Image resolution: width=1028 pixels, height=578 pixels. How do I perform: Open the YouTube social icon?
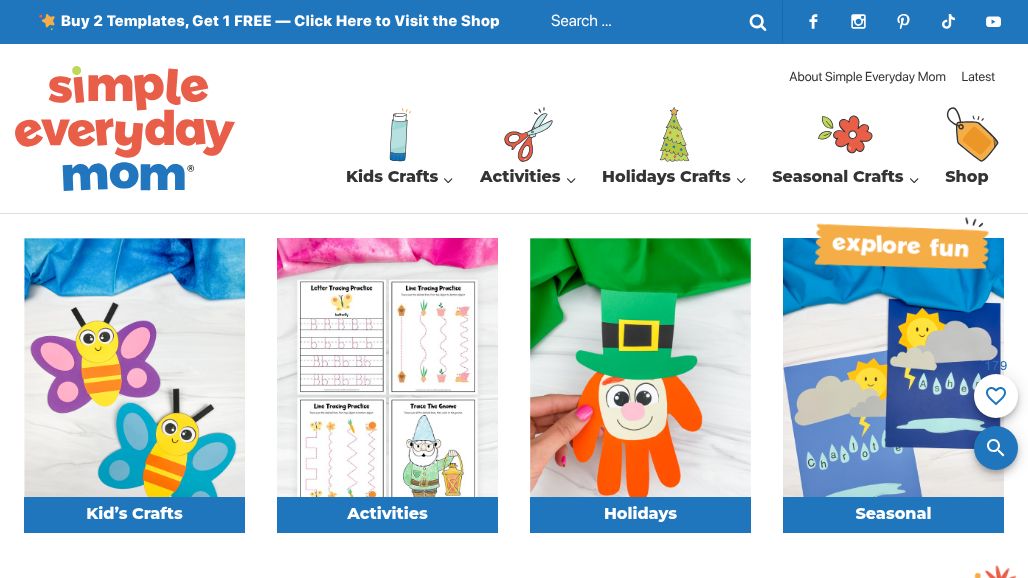pyautogui.click(x=993, y=22)
